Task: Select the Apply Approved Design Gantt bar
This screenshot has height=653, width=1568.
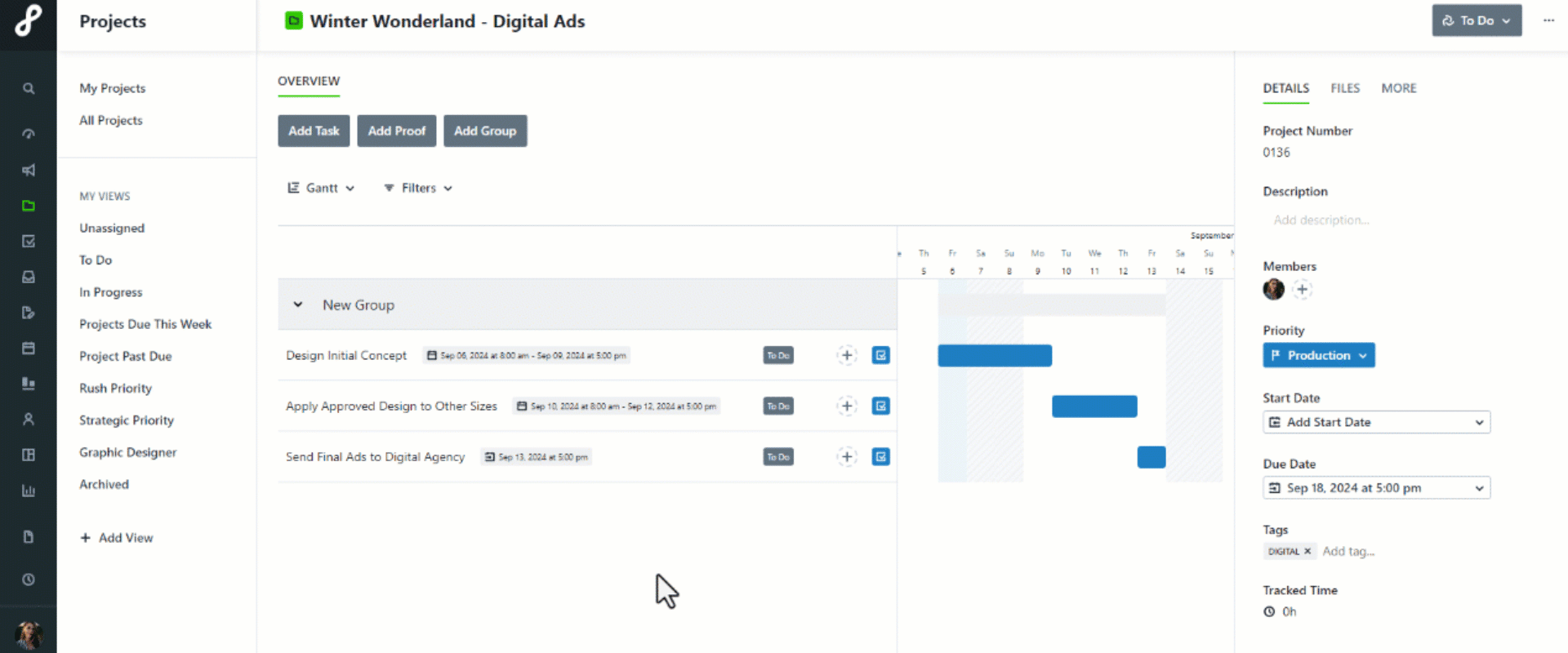Action: 1094,406
